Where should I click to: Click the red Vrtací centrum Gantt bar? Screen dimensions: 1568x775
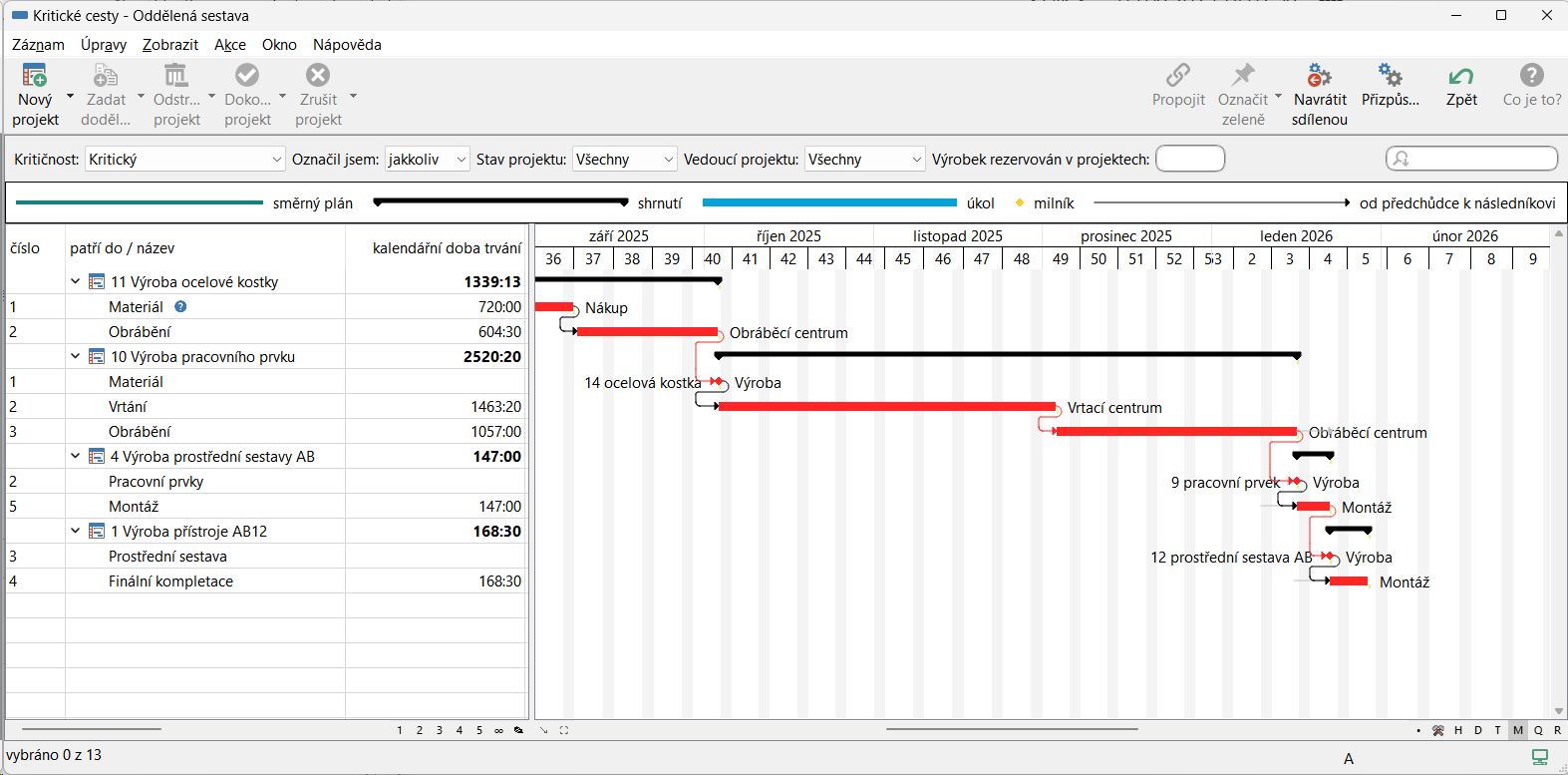click(886, 407)
